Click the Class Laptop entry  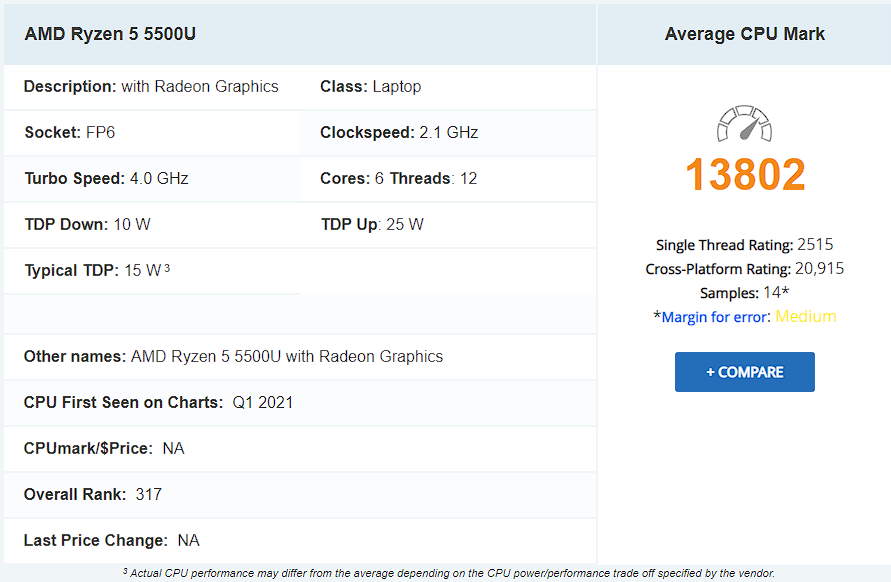tap(370, 86)
